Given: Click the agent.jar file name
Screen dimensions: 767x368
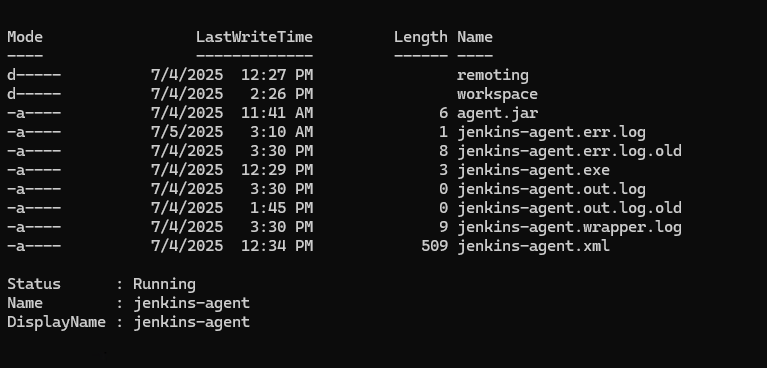Looking at the screenshot, I should [x=497, y=114].
